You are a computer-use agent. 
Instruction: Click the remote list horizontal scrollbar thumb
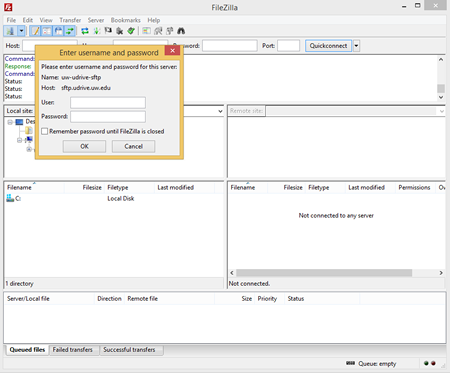[x=324, y=273]
